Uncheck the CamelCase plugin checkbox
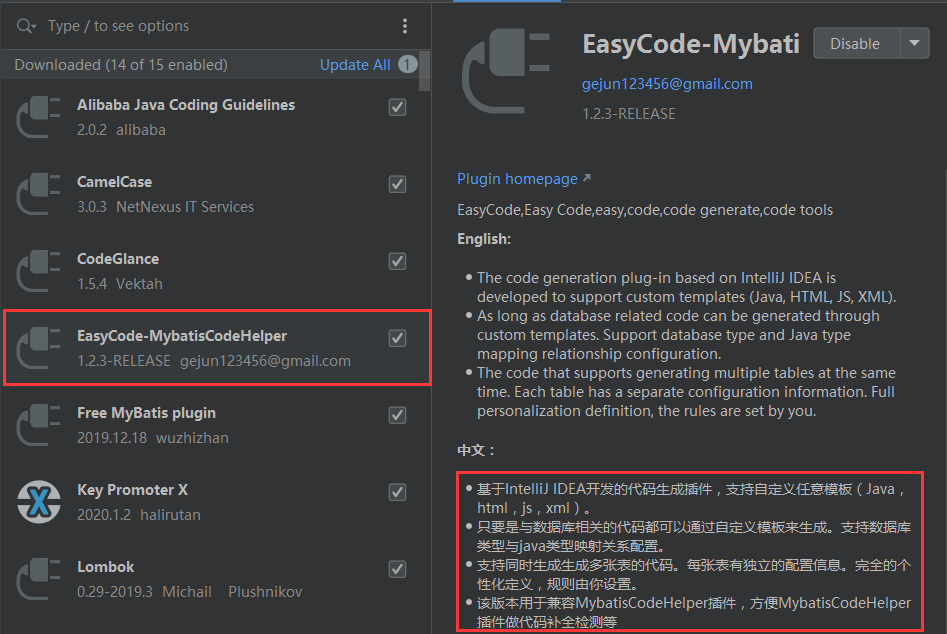 [397, 184]
